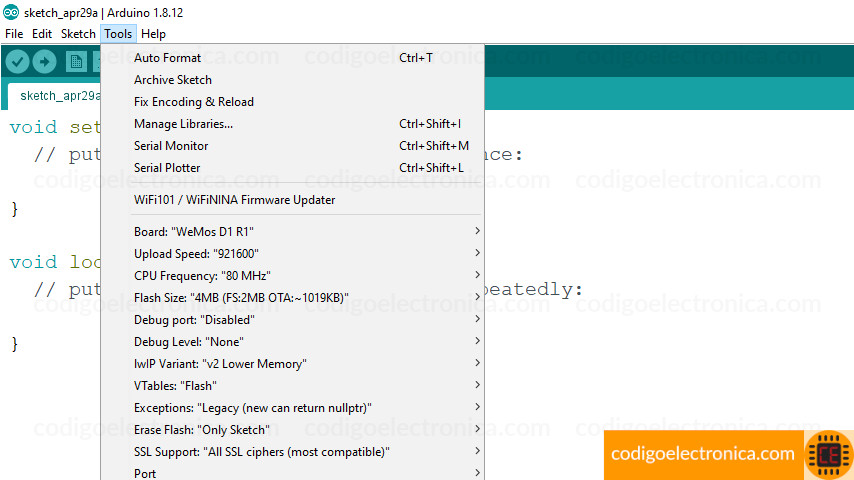Expand Erase Flash: "Only Sketch" submenu
This screenshot has width=854, height=480.
[292, 430]
